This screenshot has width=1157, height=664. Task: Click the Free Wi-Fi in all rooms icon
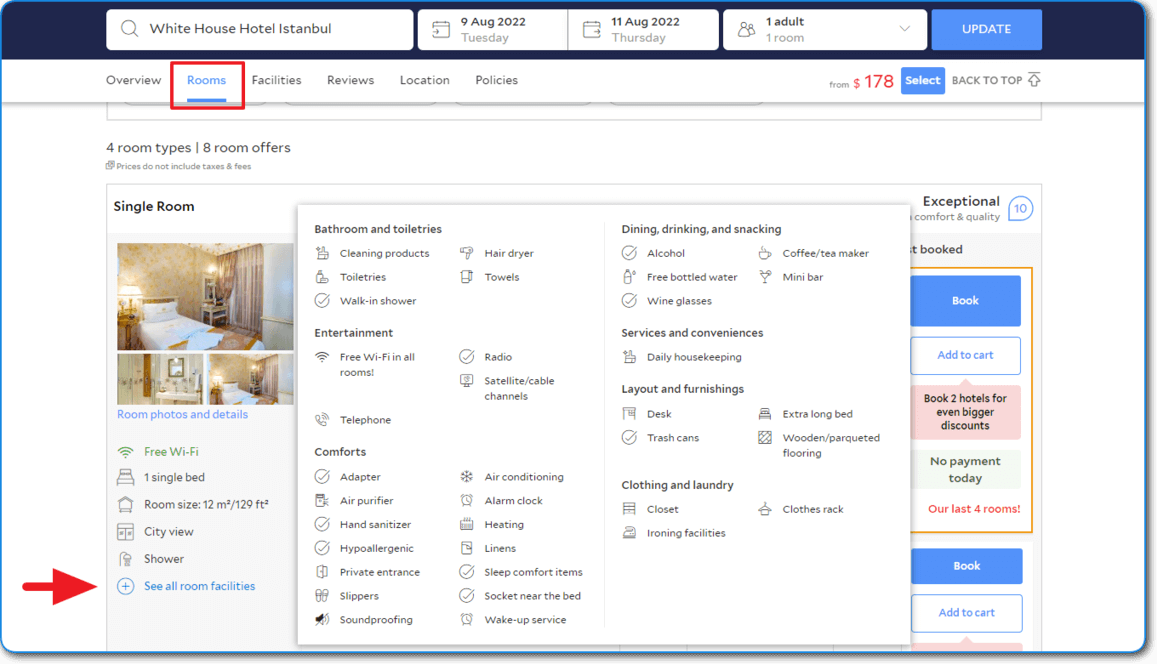322,357
